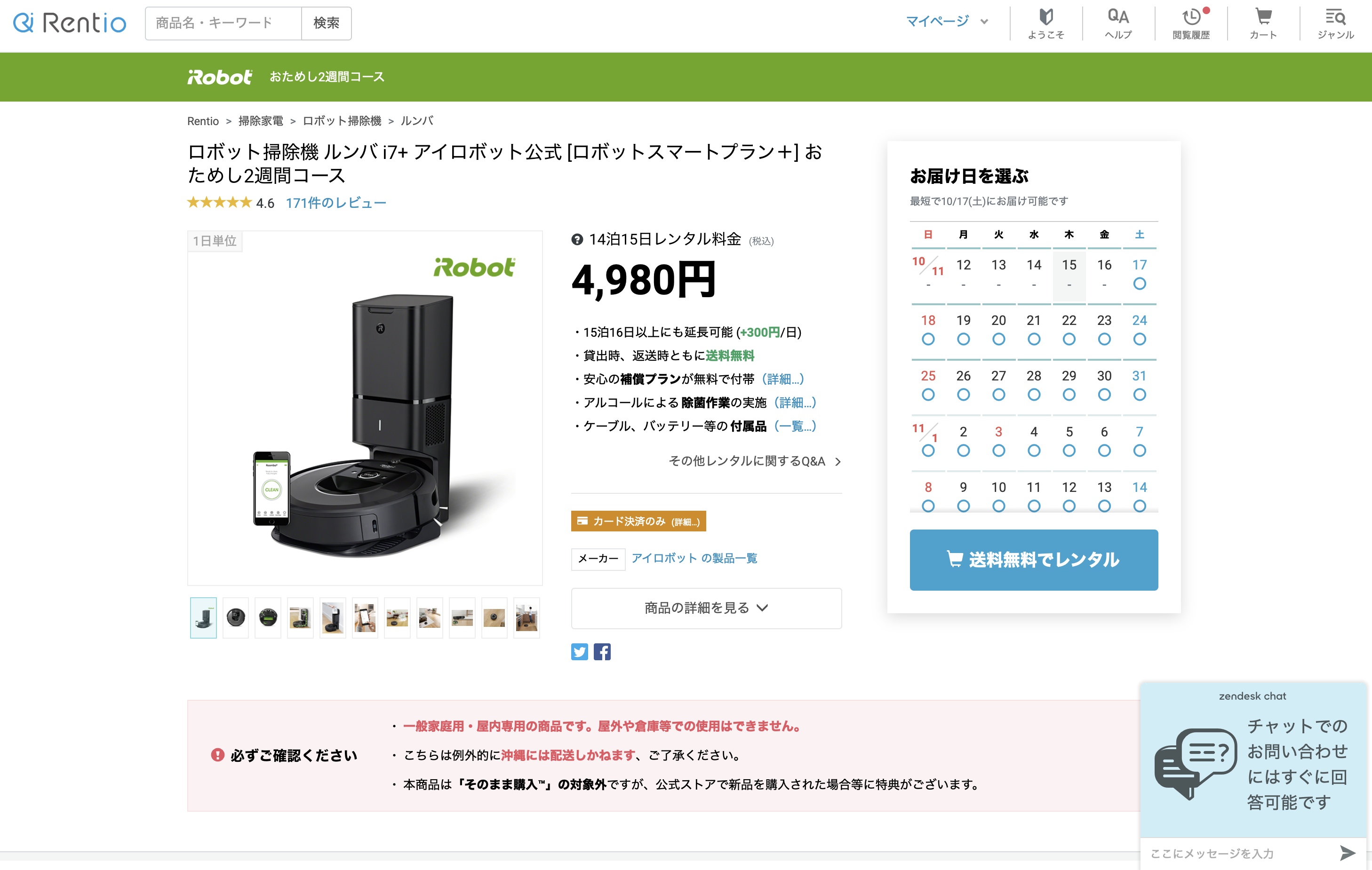
Task: Open 閲覧履歴 browsing history icon
Action: coord(1191,24)
